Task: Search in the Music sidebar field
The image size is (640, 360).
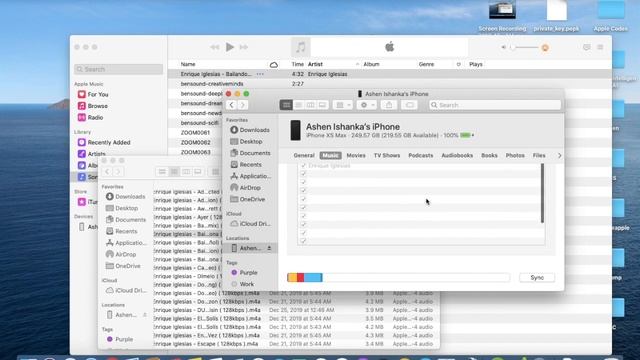Action: pyautogui.click(x=118, y=69)
